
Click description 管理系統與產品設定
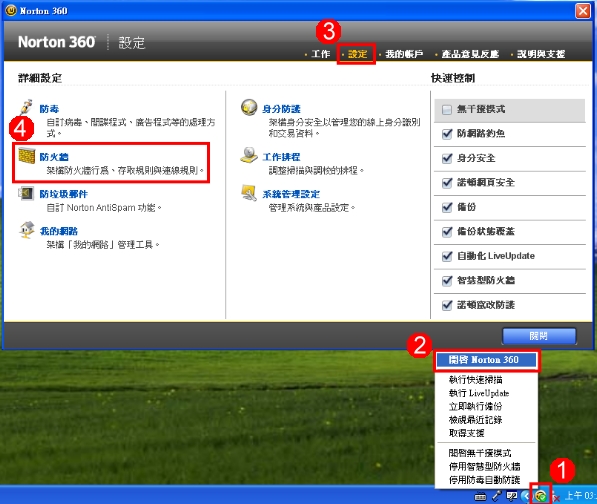(312, 208)
